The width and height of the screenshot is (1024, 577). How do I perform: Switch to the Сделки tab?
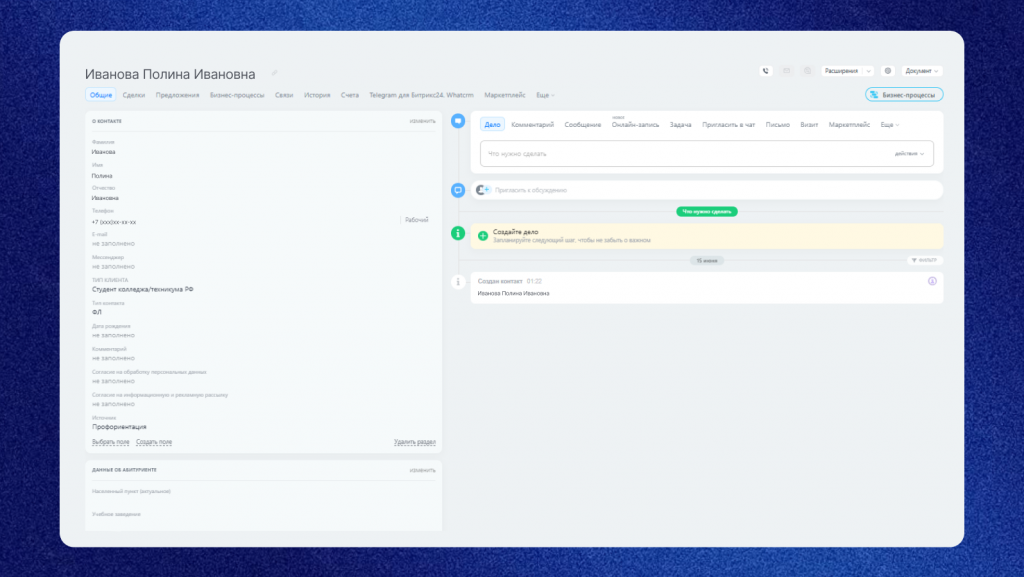133,95
